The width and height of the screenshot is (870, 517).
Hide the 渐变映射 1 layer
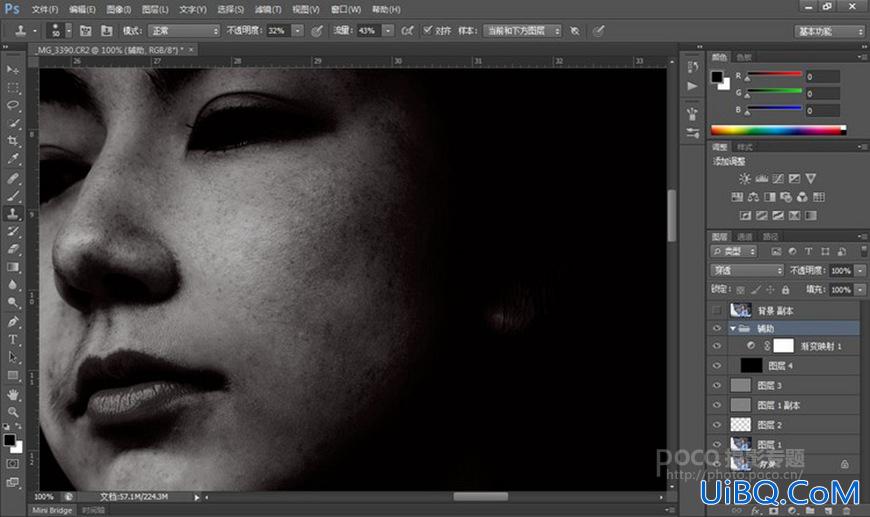(x=717, y=346)
